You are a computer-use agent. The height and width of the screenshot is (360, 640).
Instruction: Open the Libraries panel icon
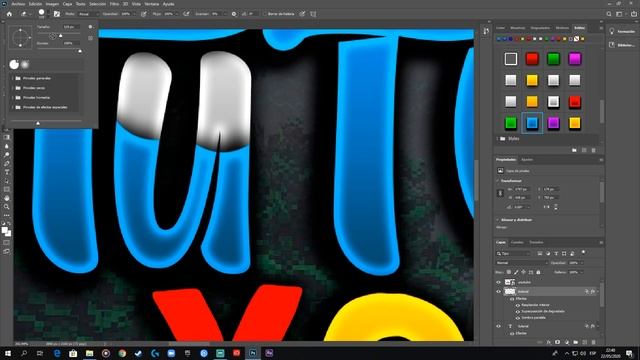pos(611,45)
